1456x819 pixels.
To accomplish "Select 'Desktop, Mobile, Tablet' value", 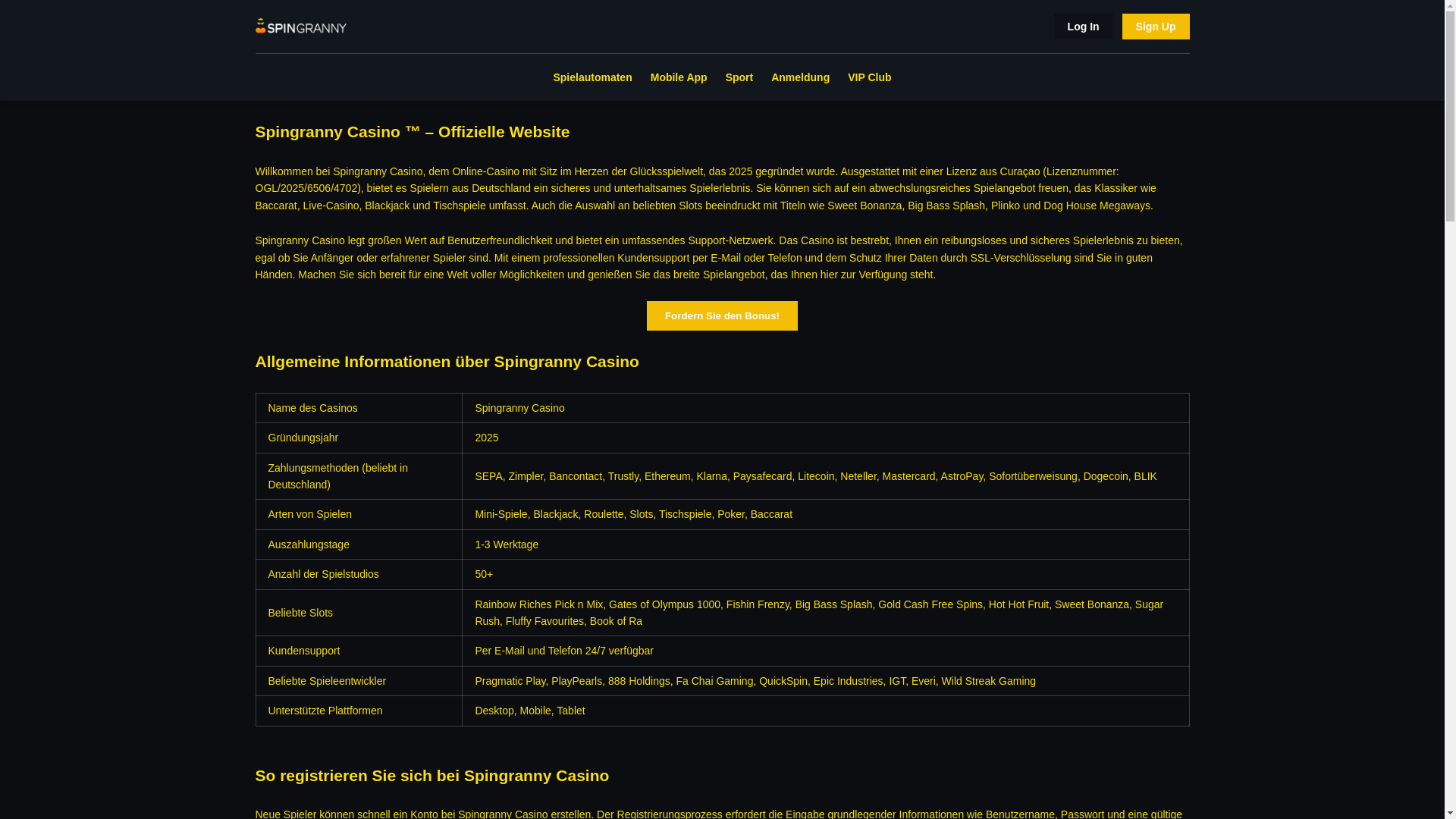I will pos(529,711).
